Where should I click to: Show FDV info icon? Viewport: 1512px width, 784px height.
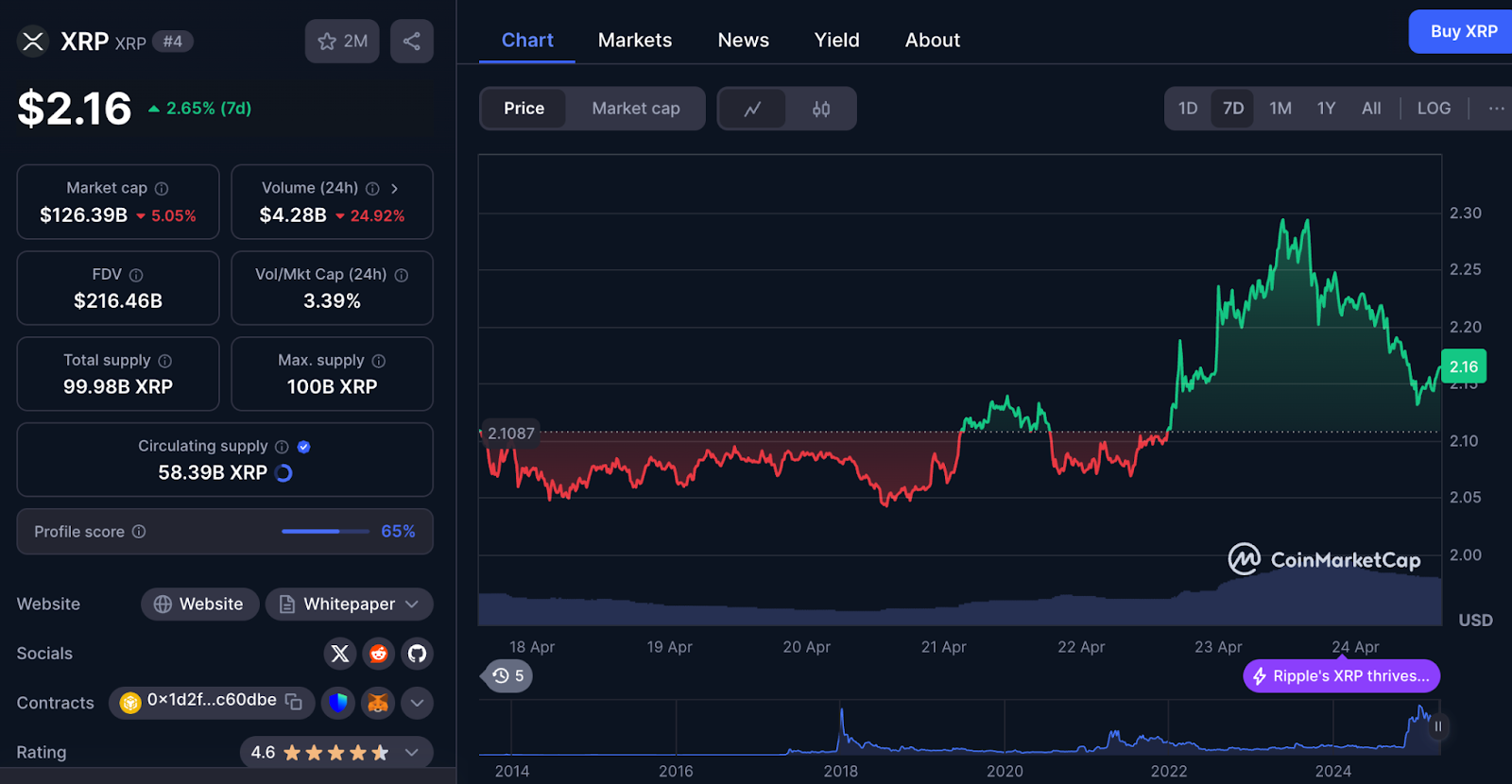coord(136,275)
